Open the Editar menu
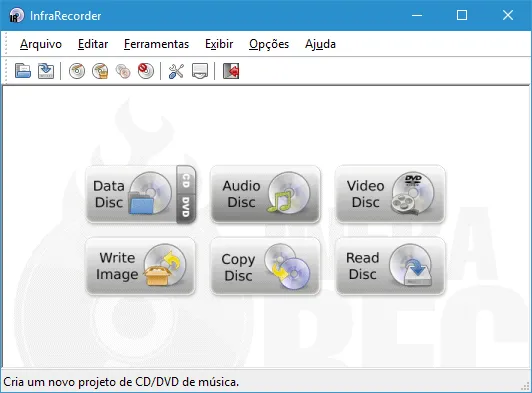 click(x=93, y=44)
